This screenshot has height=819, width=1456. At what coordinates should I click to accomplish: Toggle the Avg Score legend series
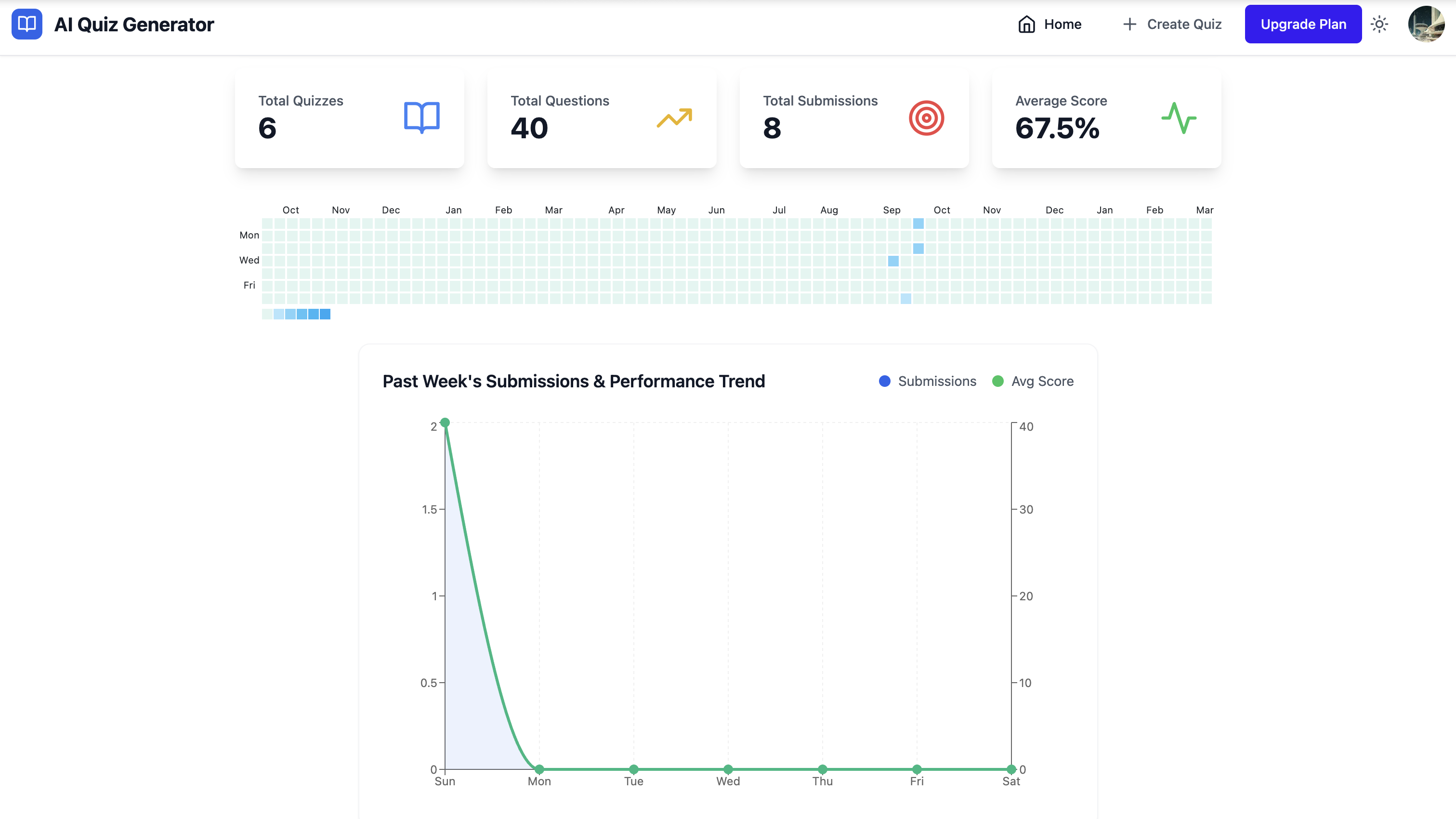[1033, 381]
